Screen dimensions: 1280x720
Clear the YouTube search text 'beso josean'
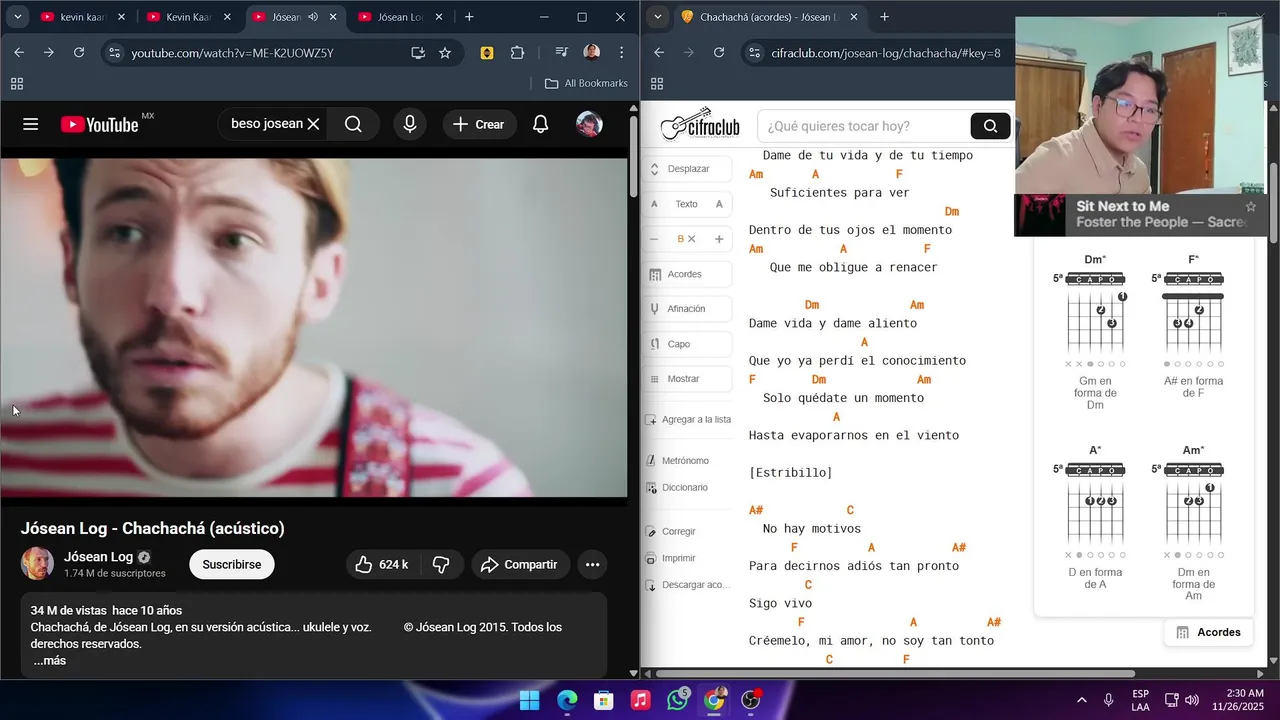click(313, 124)
